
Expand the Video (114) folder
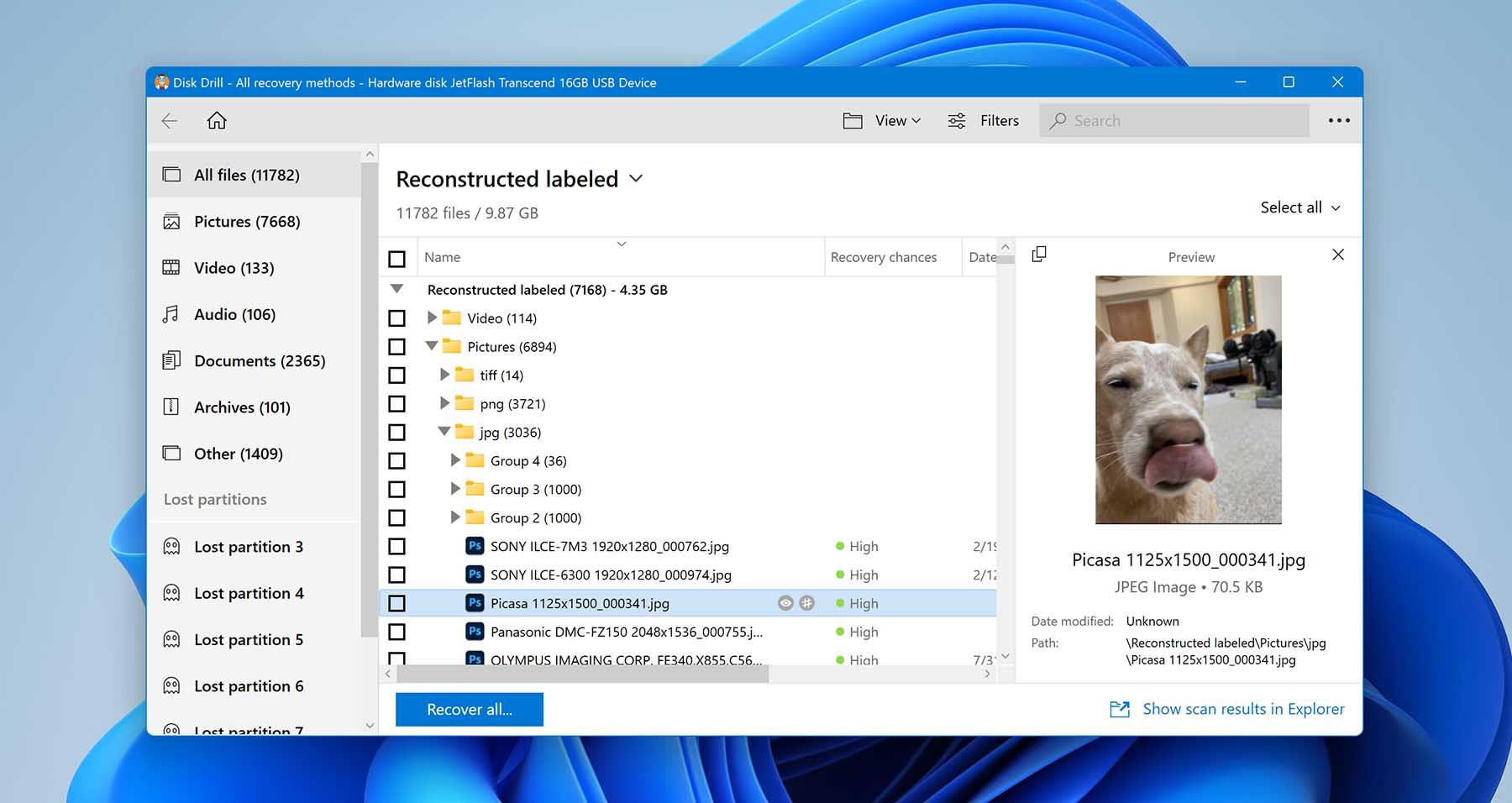[x=432, y=318]
